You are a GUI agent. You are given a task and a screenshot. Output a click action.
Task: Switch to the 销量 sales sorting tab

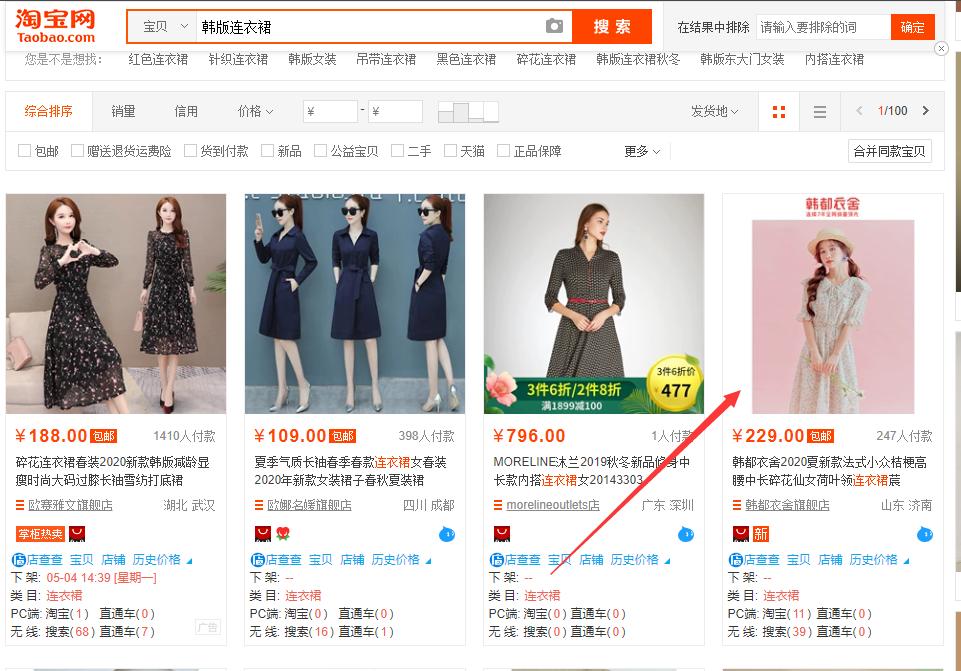(x=122, y=111)
